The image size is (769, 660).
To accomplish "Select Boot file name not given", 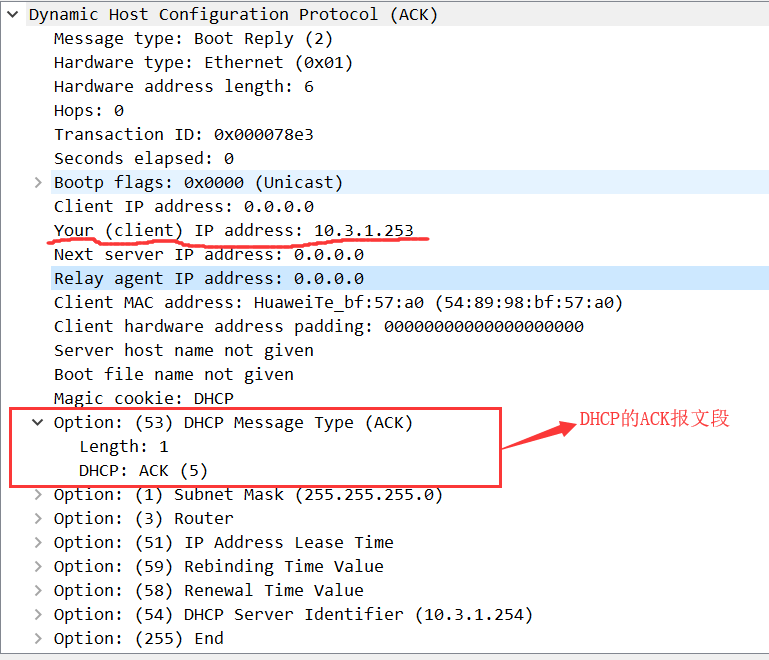I will (174, 375).
